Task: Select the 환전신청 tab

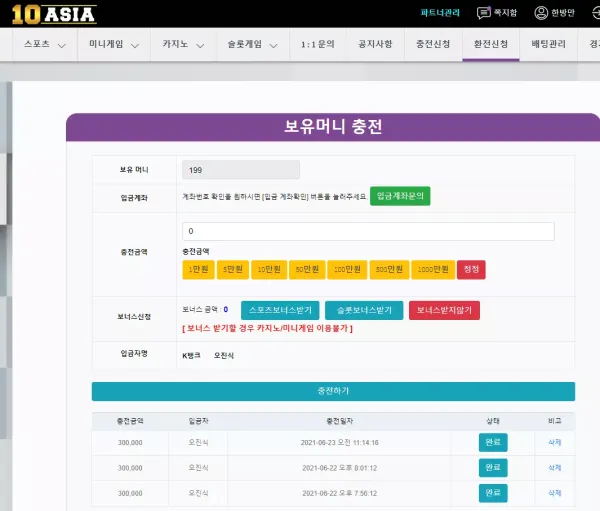Action: tap(491, 44)
